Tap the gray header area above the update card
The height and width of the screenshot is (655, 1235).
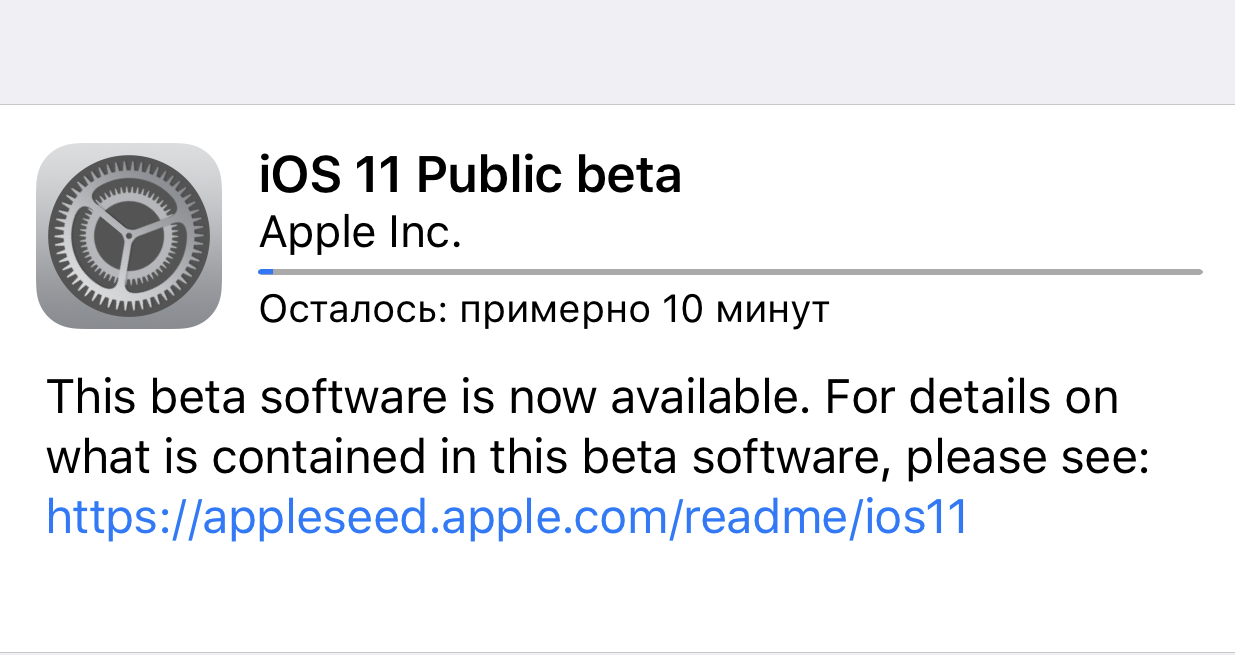(x=617, y=50)
